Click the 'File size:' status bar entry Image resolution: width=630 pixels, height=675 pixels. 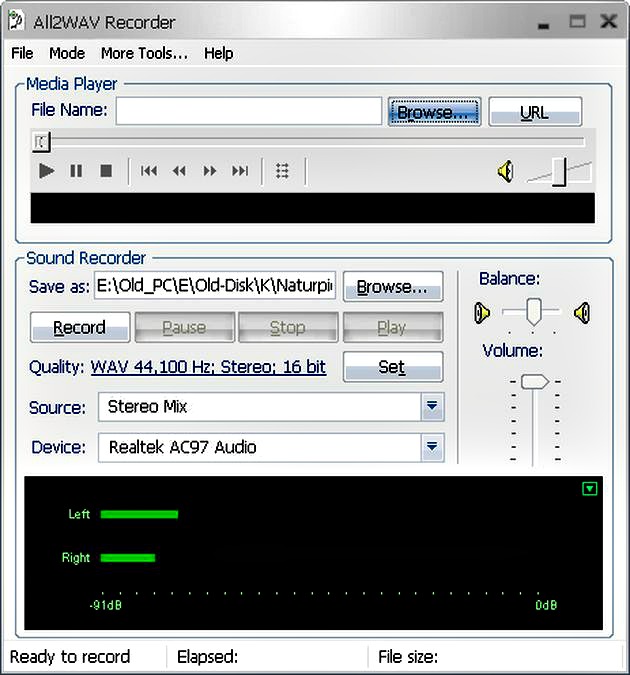coord(408,657)
